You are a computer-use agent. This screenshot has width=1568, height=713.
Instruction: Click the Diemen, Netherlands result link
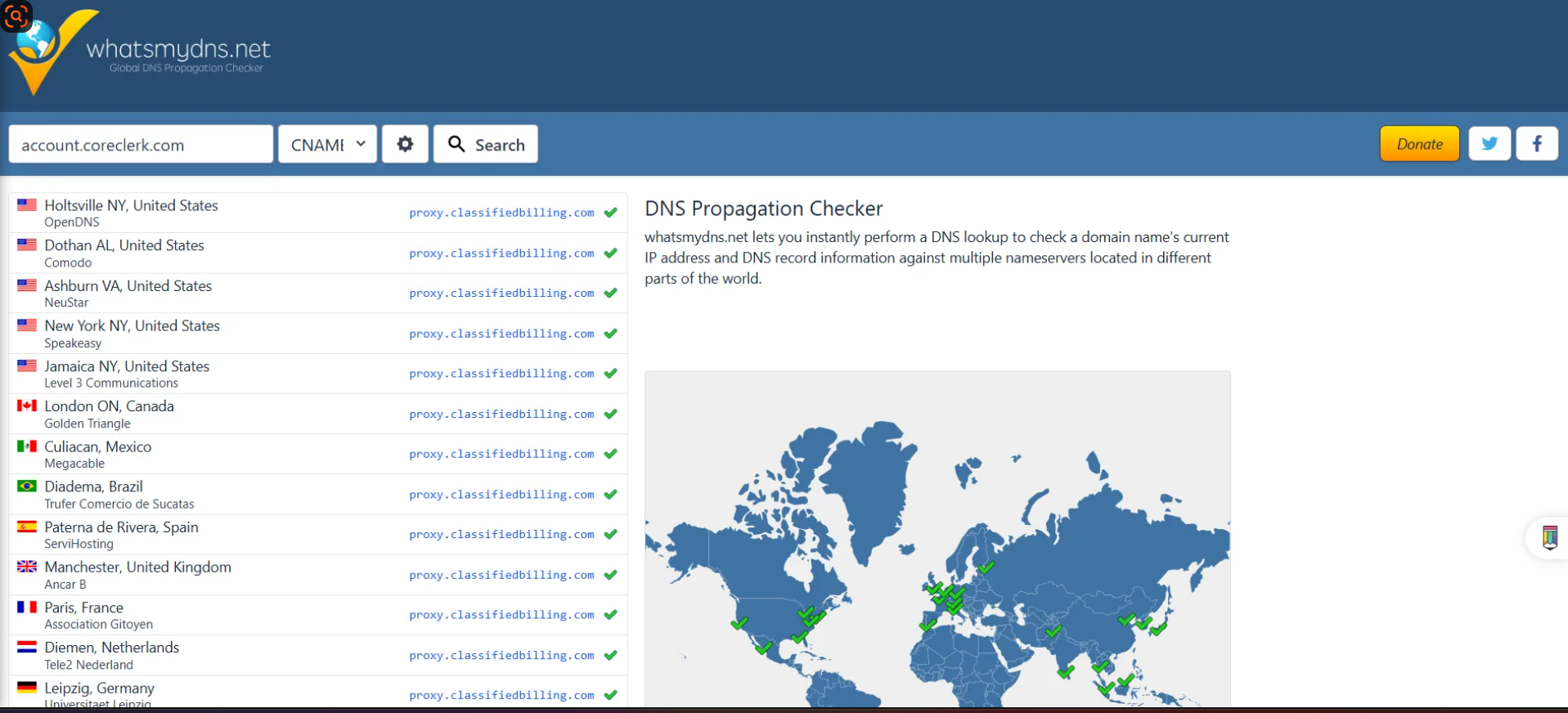pos(501,655)
